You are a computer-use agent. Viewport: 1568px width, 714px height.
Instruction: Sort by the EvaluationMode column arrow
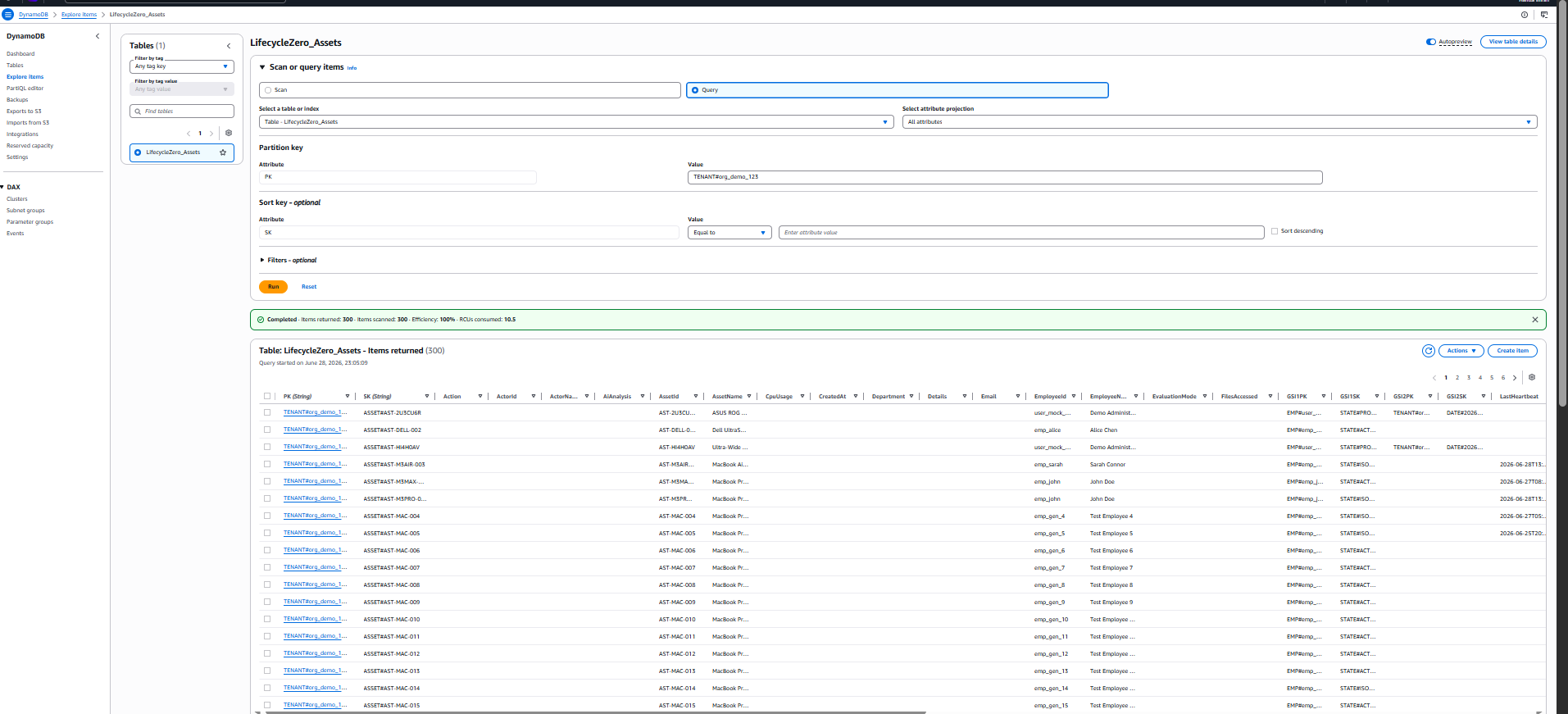coord(1205,397)
